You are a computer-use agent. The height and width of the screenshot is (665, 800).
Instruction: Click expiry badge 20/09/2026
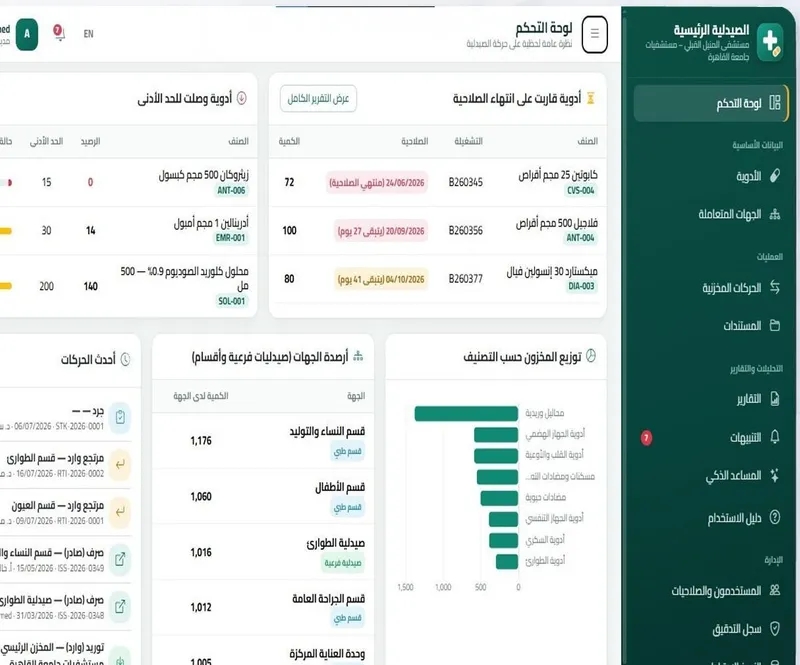(x=381, y=231)
